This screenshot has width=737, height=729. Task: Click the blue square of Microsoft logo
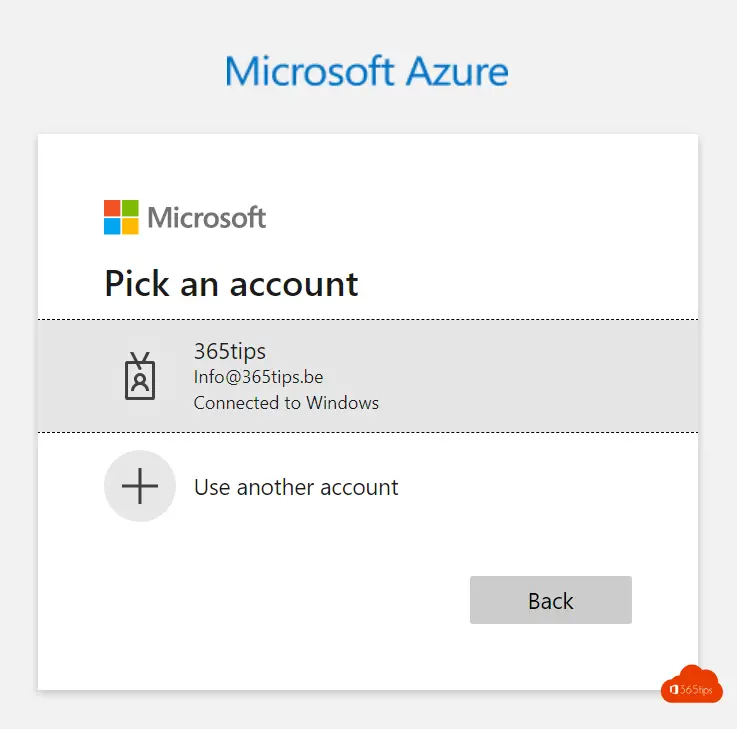coord(112,226)
